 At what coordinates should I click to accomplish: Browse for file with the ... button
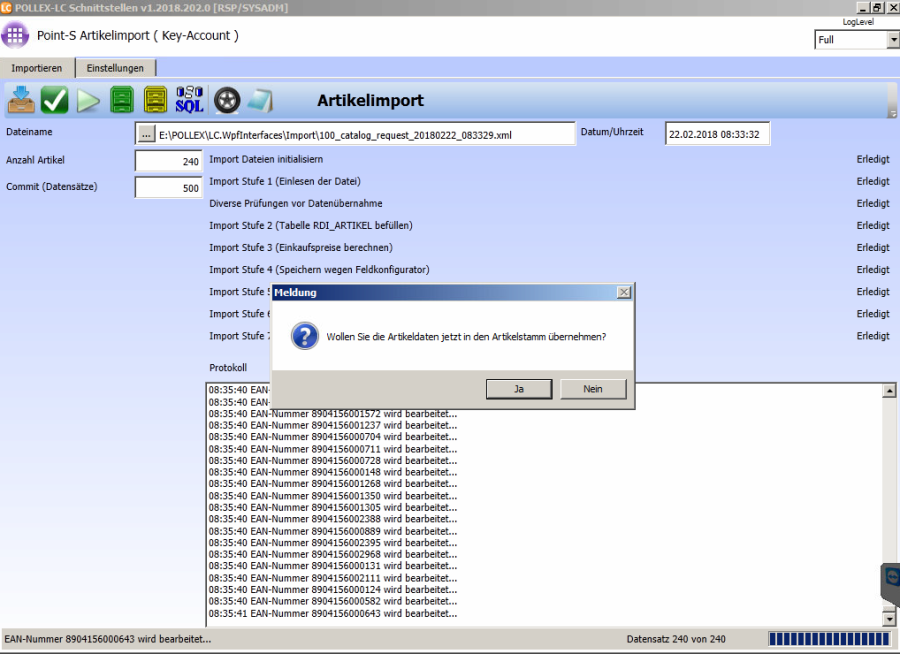click(x=146, y=134)
